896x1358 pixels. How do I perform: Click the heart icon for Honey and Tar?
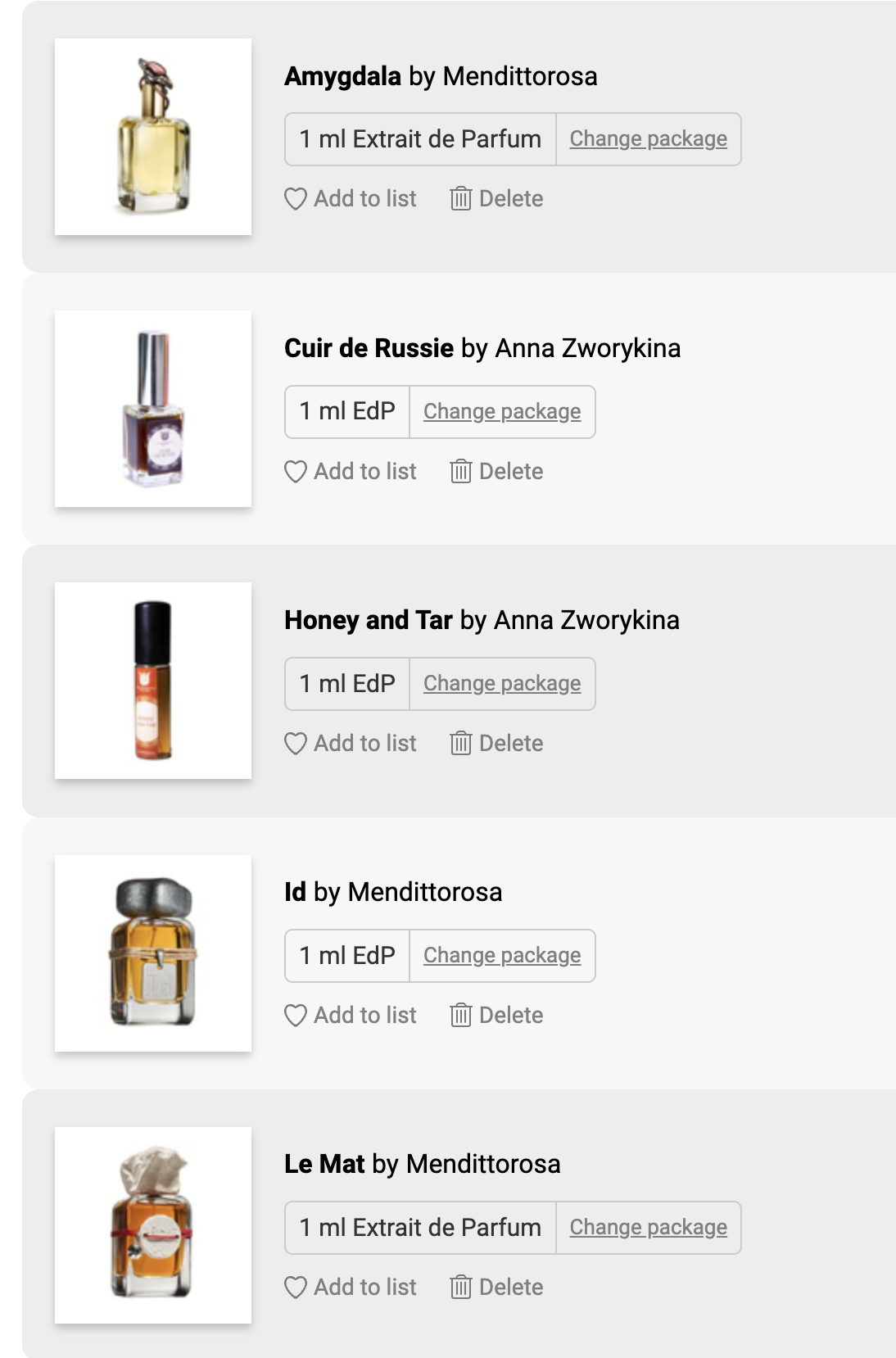point(296,744)
